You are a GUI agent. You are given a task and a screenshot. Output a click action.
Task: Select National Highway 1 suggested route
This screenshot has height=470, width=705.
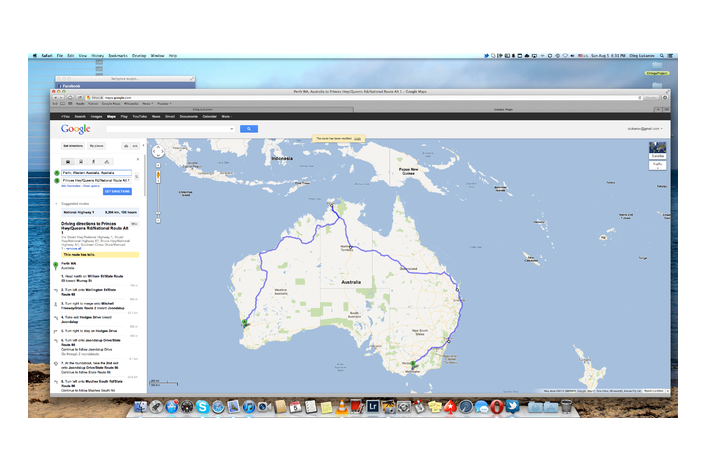pos(100,212)
